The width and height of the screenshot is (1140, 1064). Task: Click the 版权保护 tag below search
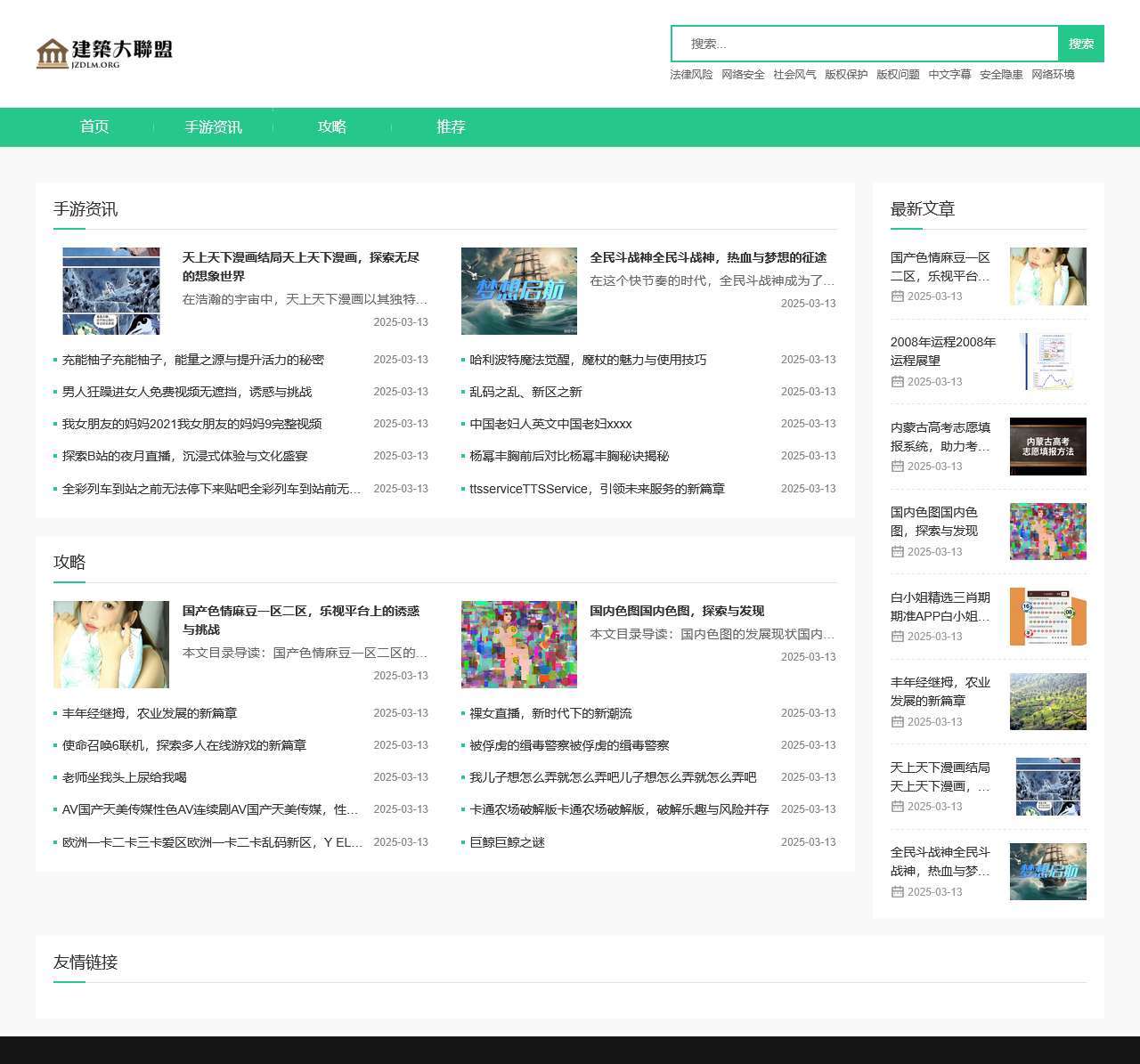pyautogui.click(x=846, y=75)
